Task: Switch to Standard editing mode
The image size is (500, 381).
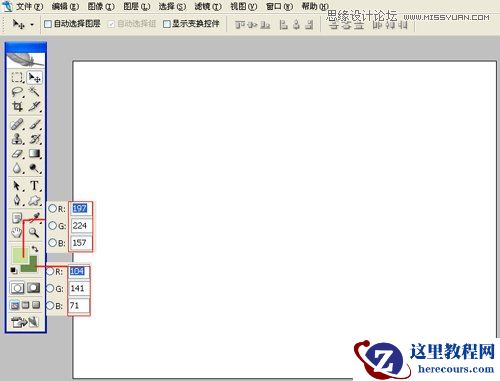Action: 17,288
